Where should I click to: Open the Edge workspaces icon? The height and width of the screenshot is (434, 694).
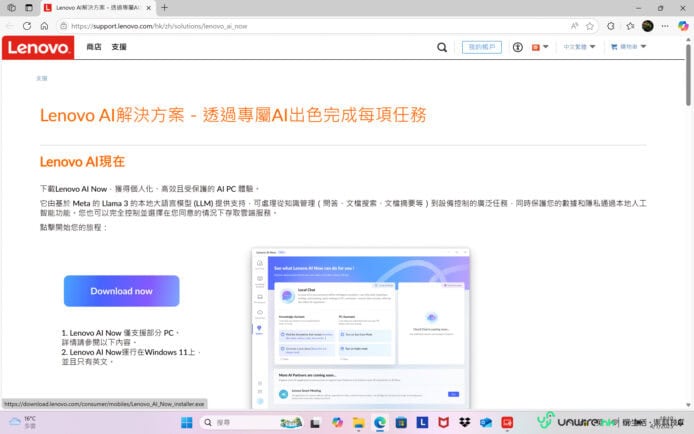pos(12,8)
